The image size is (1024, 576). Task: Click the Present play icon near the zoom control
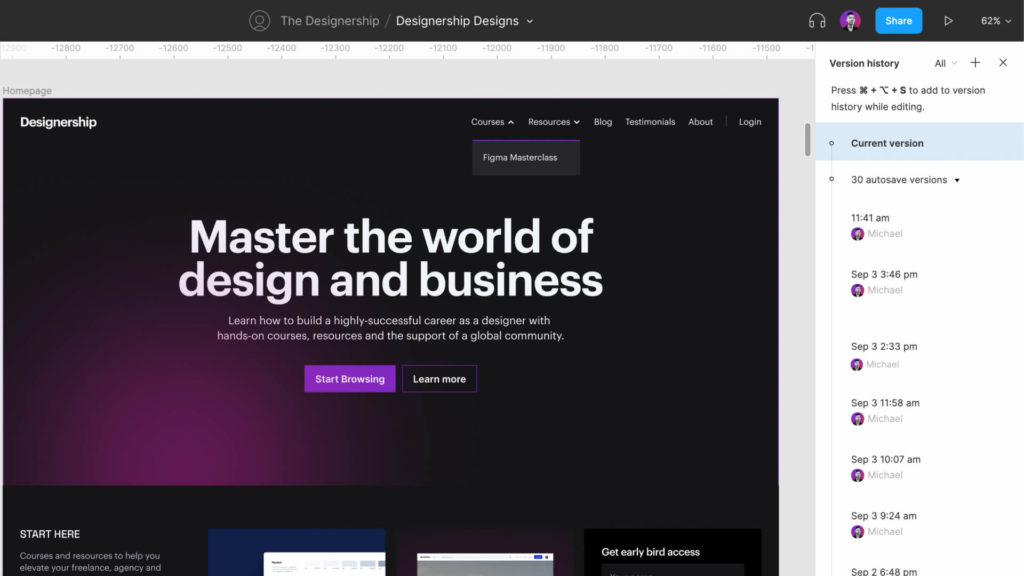click(948, 20)
